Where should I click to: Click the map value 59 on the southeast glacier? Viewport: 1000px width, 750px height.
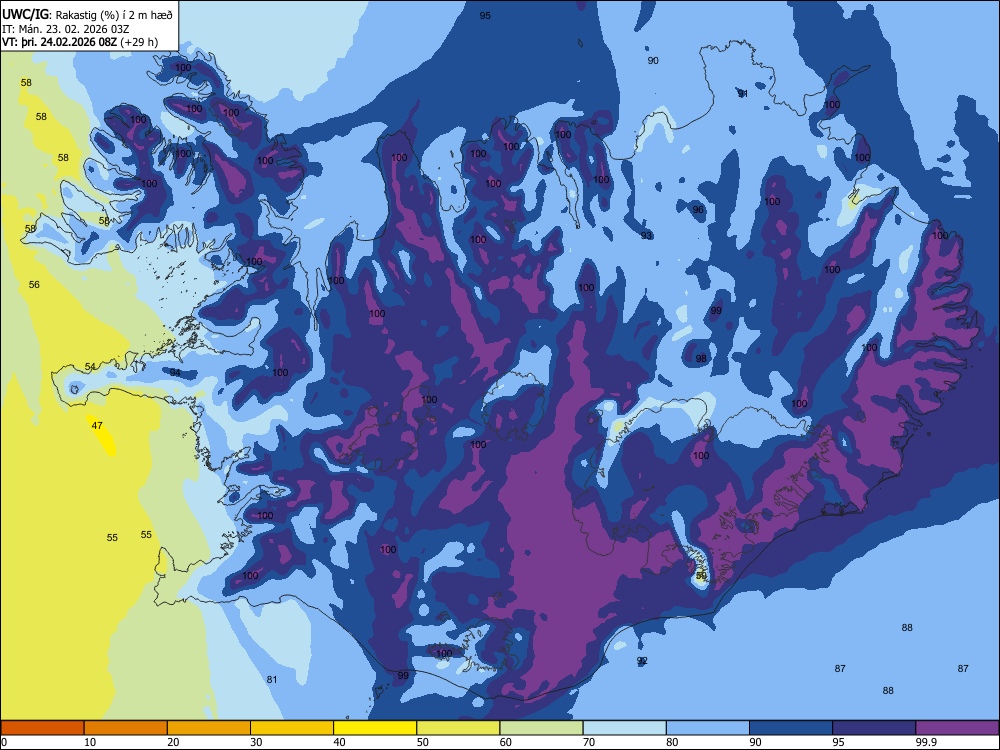coord(701,576)
